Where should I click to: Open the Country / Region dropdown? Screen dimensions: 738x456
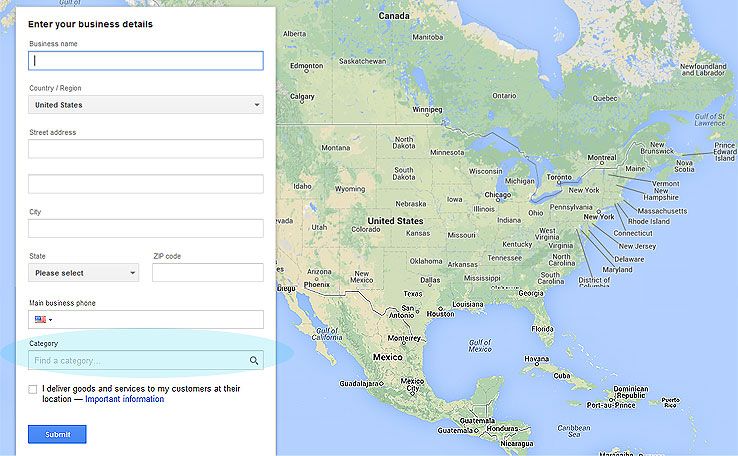coord(146,105)
